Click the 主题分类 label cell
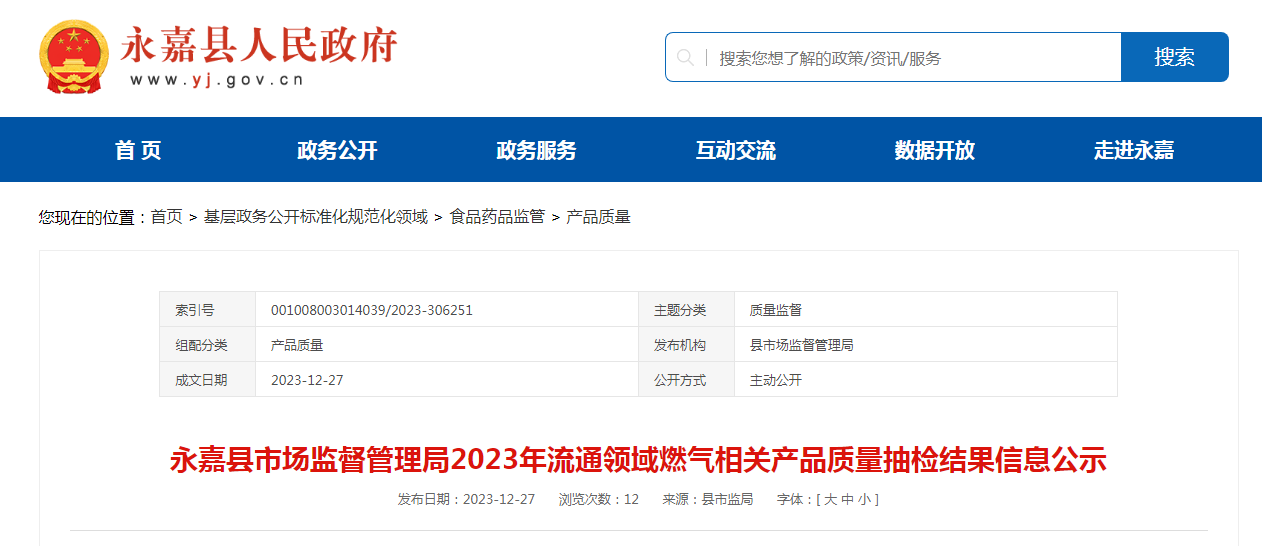1262x546 pixels. pyautogui.click(x=686, y=310)
